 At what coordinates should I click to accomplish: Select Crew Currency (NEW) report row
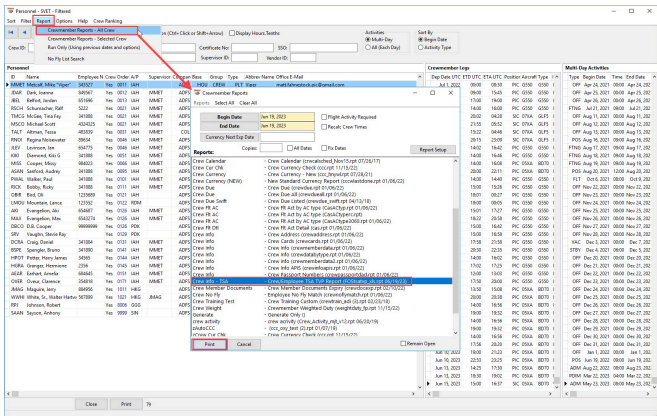322,181
